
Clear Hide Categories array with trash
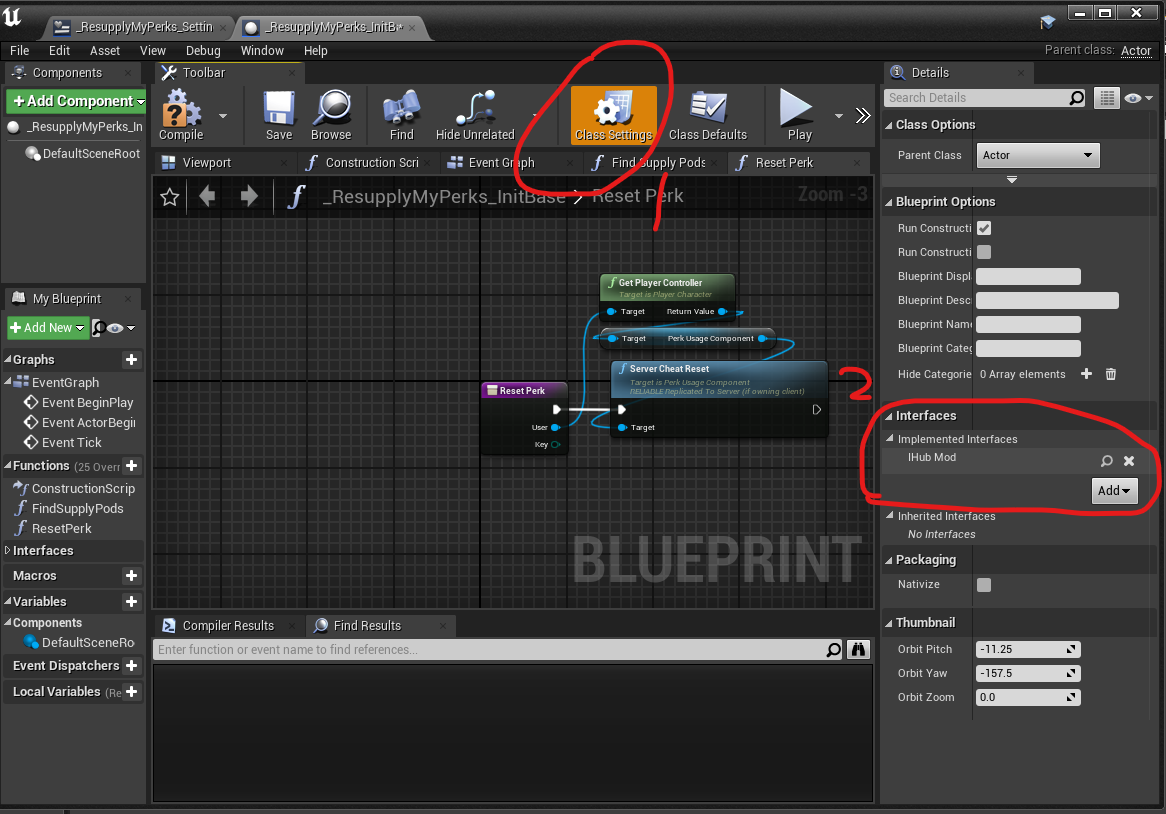click(x=1111, y=374)
